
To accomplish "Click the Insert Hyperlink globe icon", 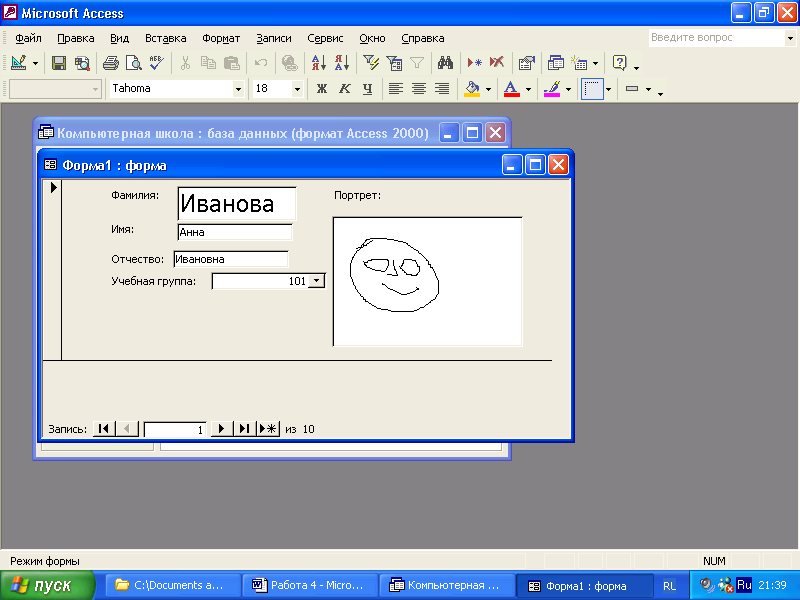I will click(290, 63).
